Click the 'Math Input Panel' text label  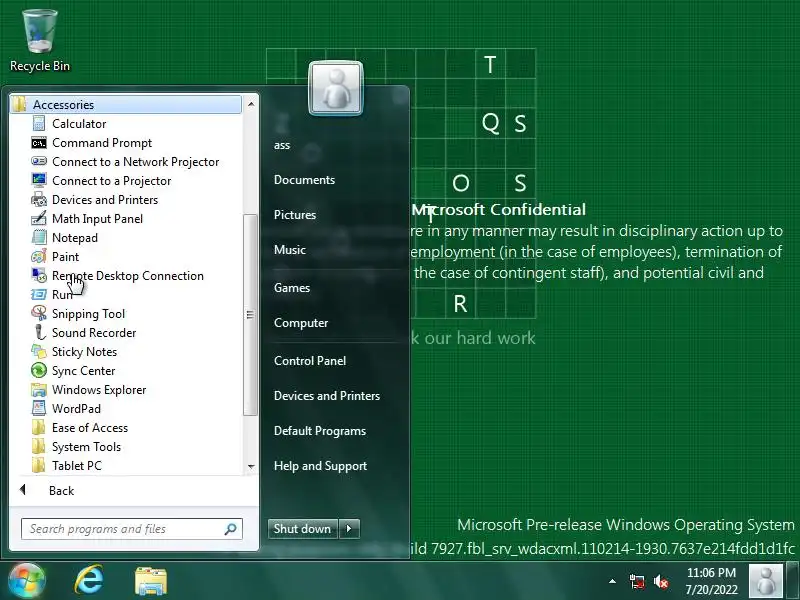[97, 219]
